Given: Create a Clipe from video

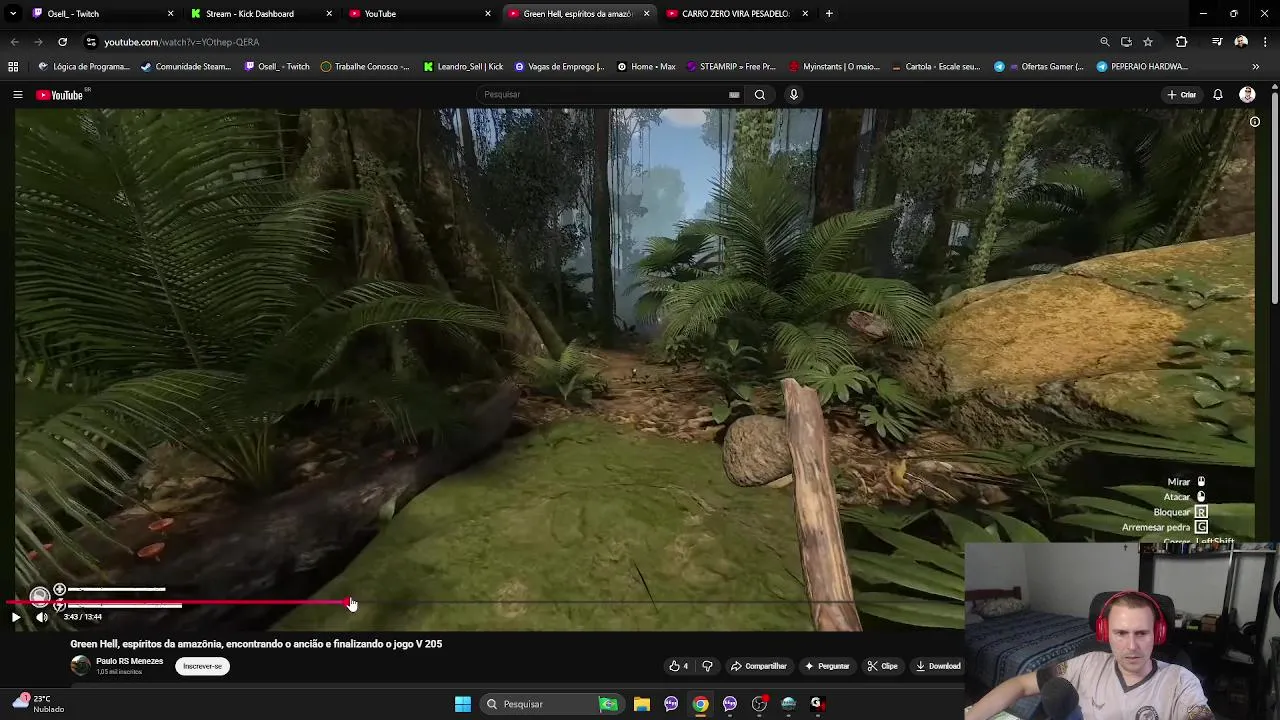Looking at the screenshot, I should click(x=883, y=666).
